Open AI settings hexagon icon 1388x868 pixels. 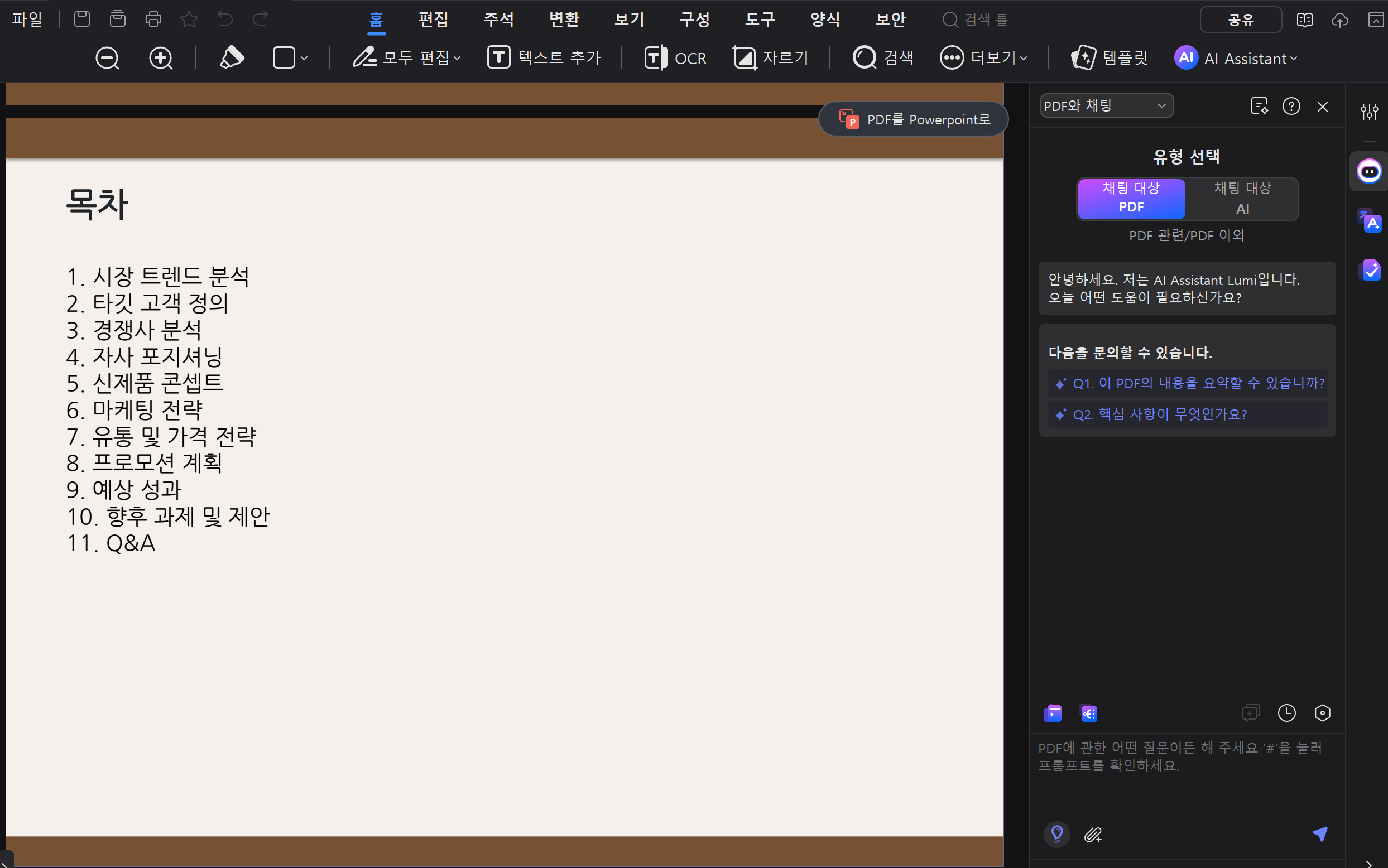[1323, 713]
